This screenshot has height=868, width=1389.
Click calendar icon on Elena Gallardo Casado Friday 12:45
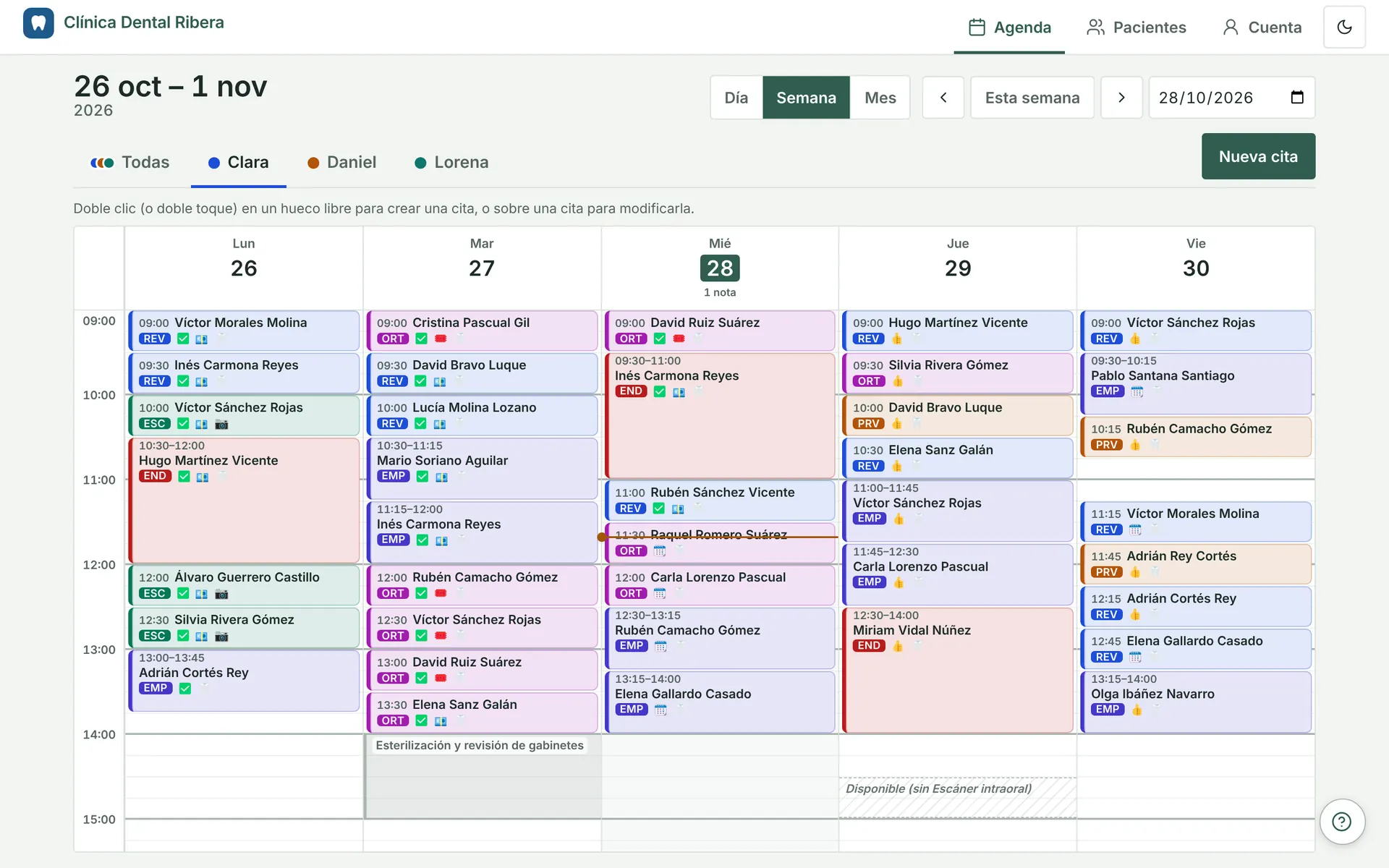point(1134,658)
